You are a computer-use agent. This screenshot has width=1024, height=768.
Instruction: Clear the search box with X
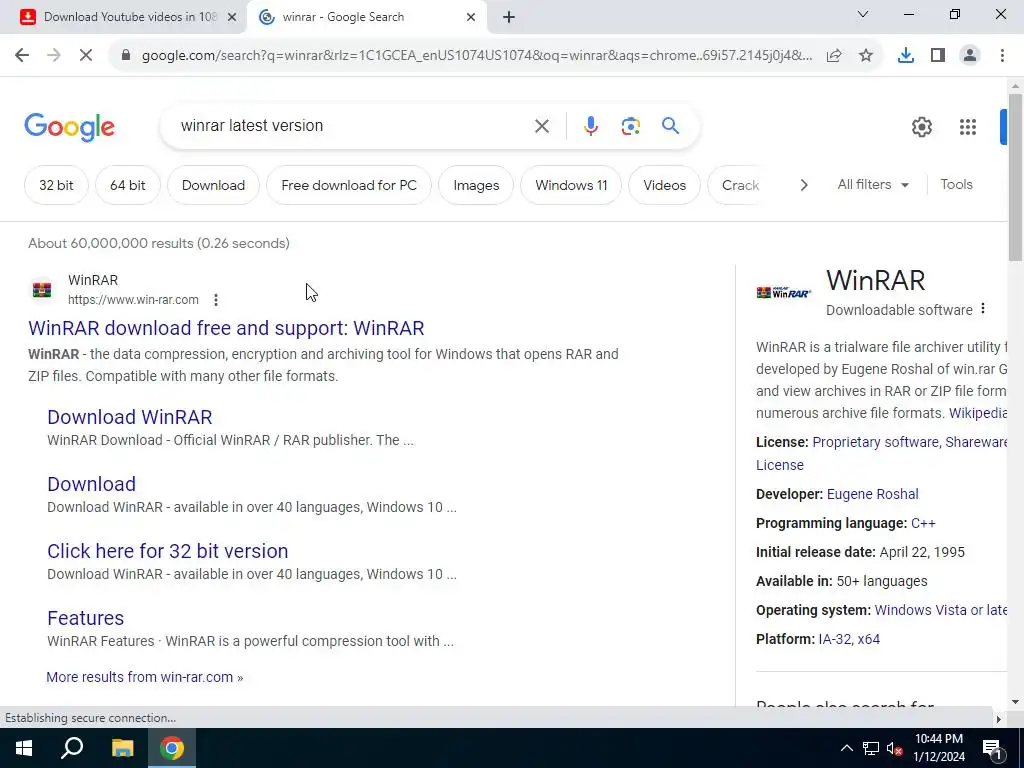542,126
